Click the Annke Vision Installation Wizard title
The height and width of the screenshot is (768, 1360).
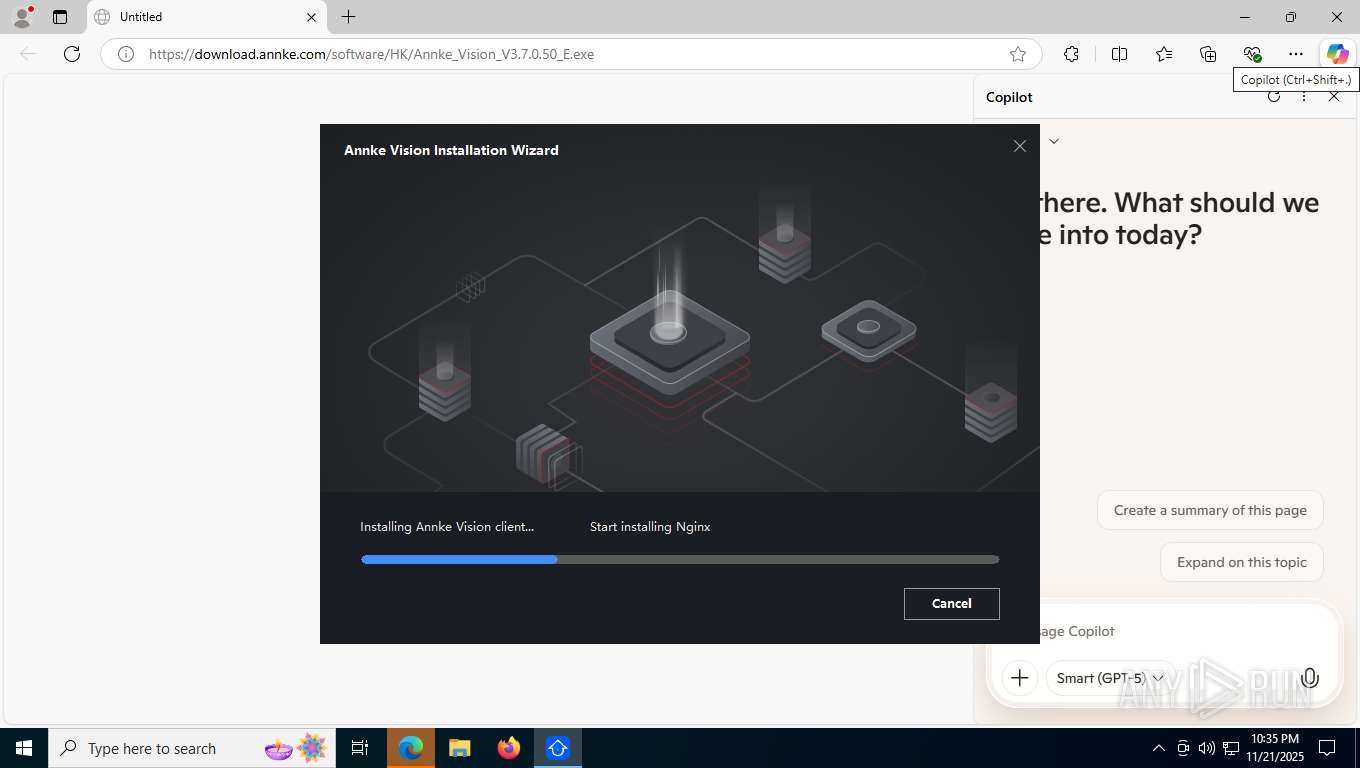451,150
